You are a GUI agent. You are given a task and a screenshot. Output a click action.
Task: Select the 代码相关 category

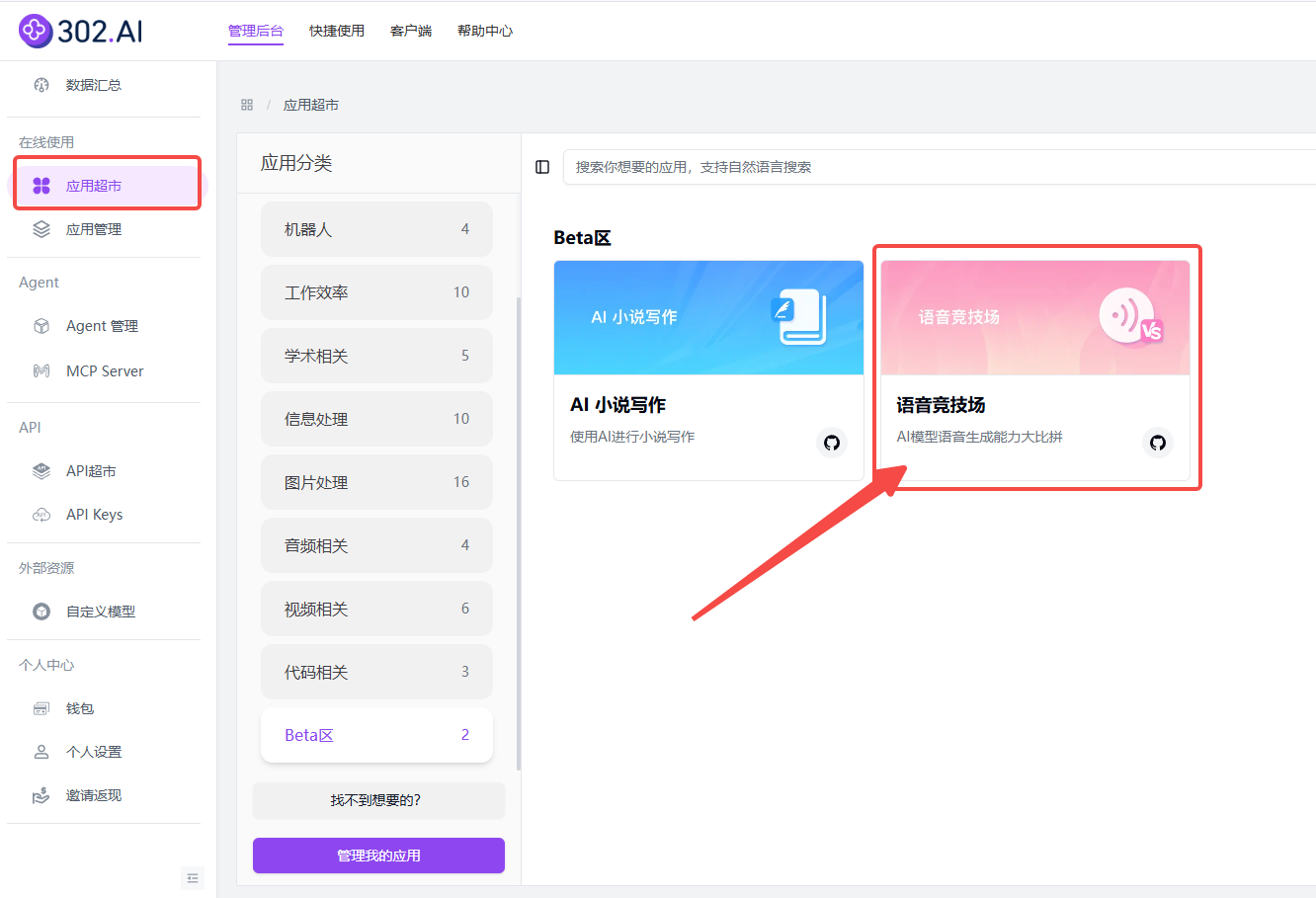click(376, 672)
